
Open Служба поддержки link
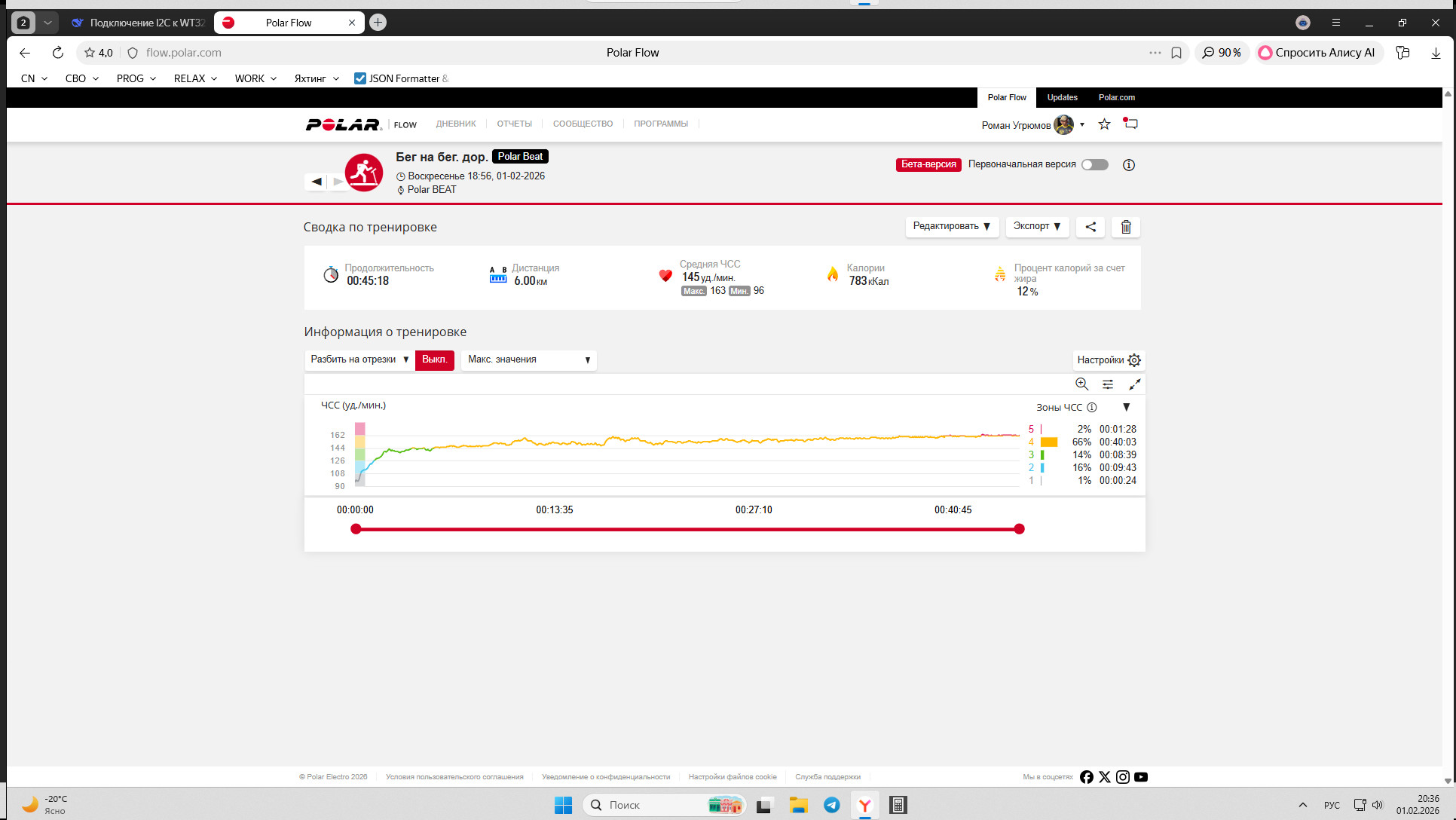tap(828, 777)
